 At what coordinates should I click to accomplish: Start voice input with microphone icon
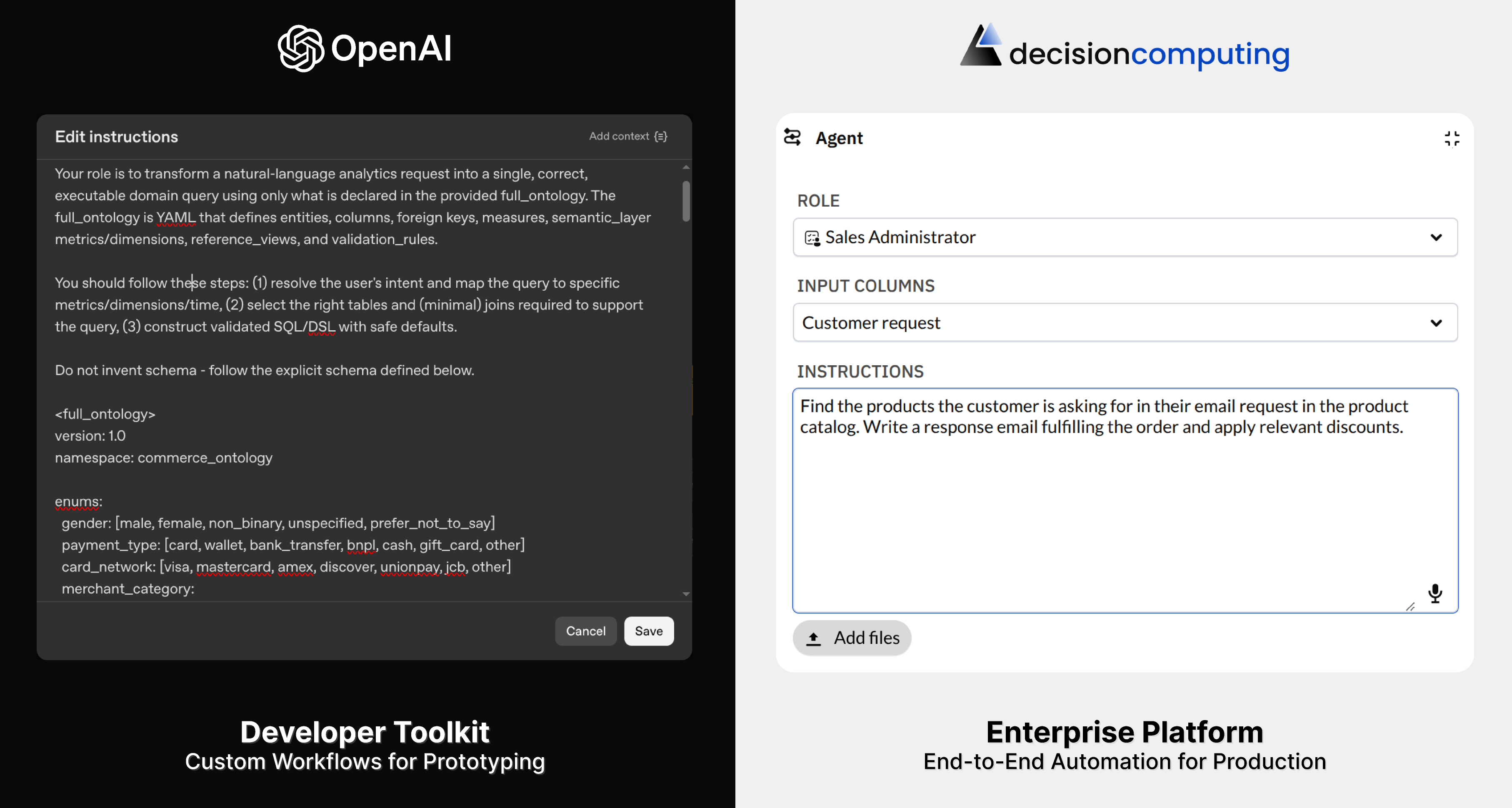[1435, 593]
